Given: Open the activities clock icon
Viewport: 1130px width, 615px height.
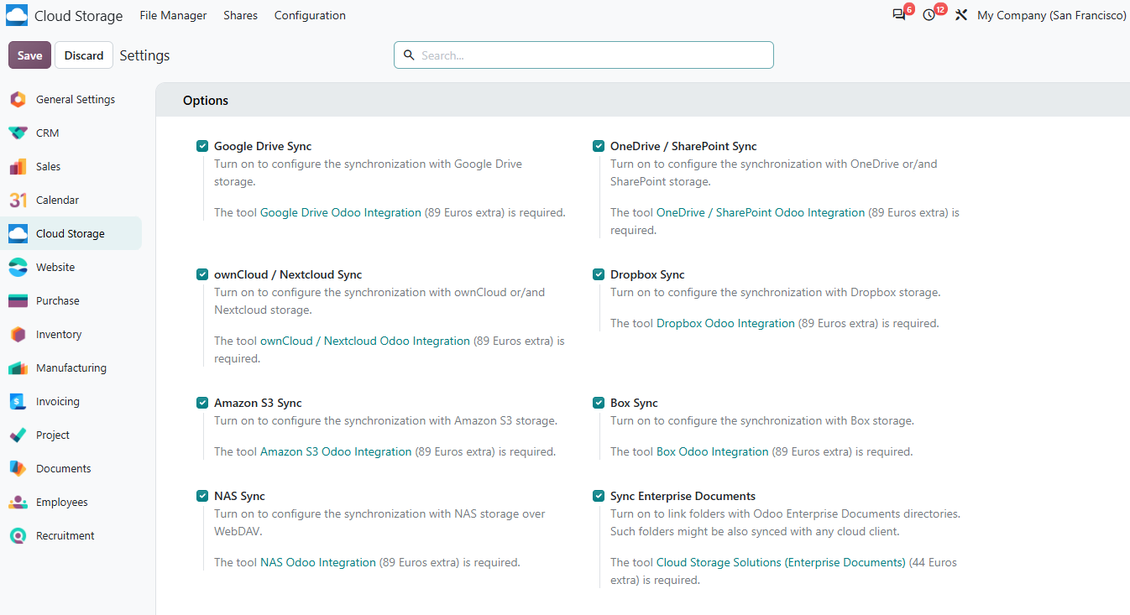Looking at the screenshot, I should (929, 15).
